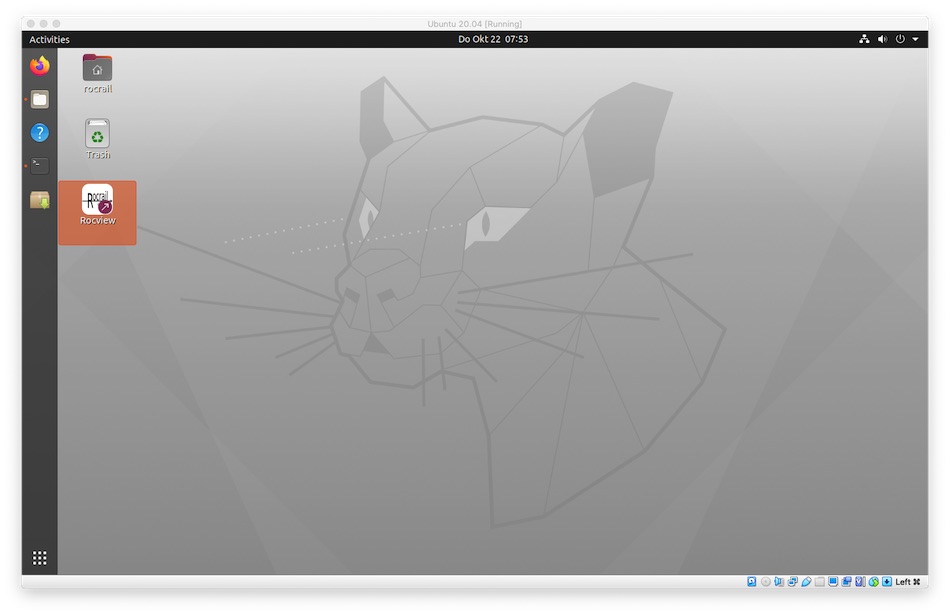Open the Files manager in dock
Viewport: 950px width, 615px height.
pos(40,99)
